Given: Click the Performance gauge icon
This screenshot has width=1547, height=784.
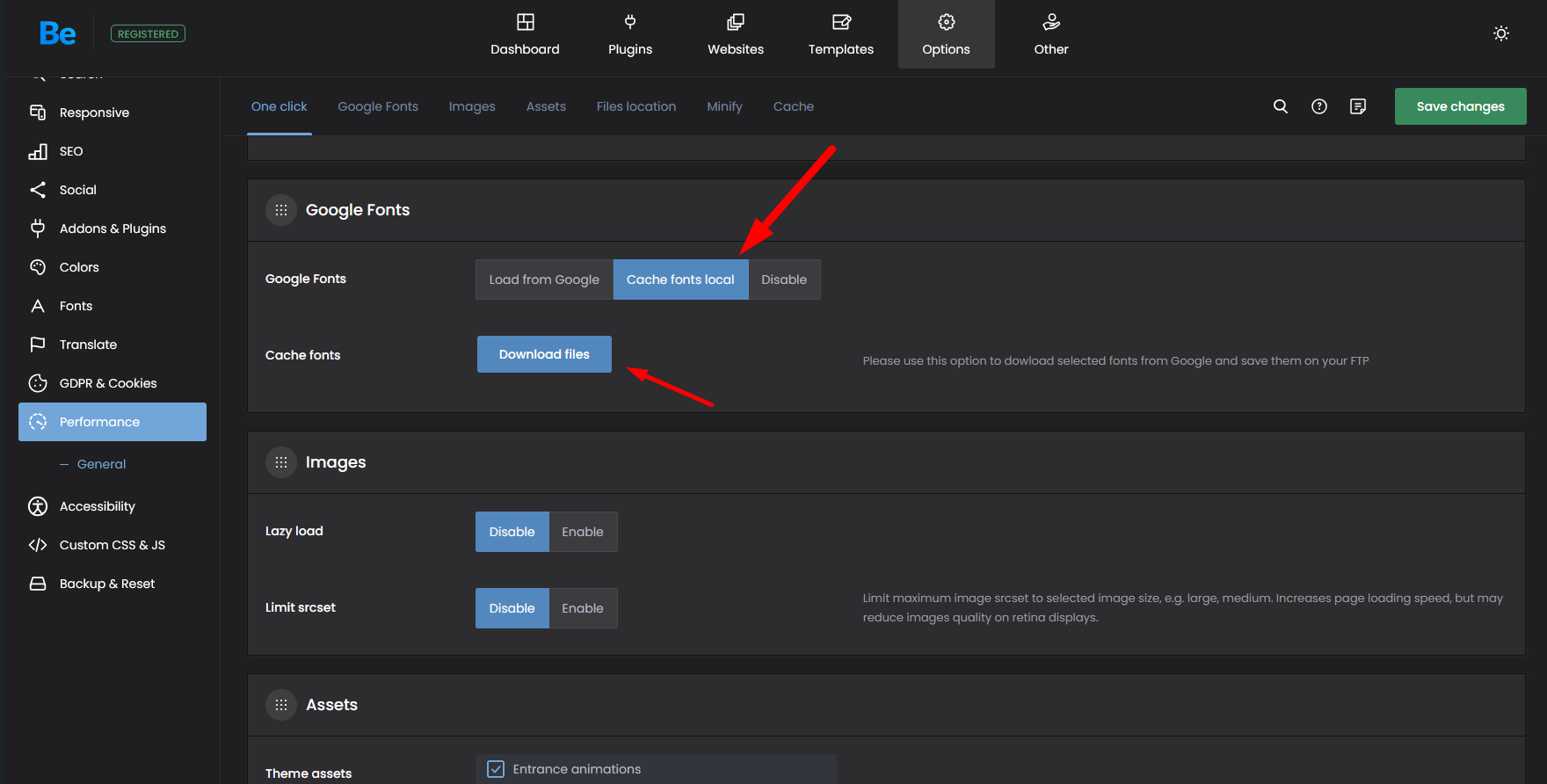Looking at the screenshot, I should click(x=38, y=422).
